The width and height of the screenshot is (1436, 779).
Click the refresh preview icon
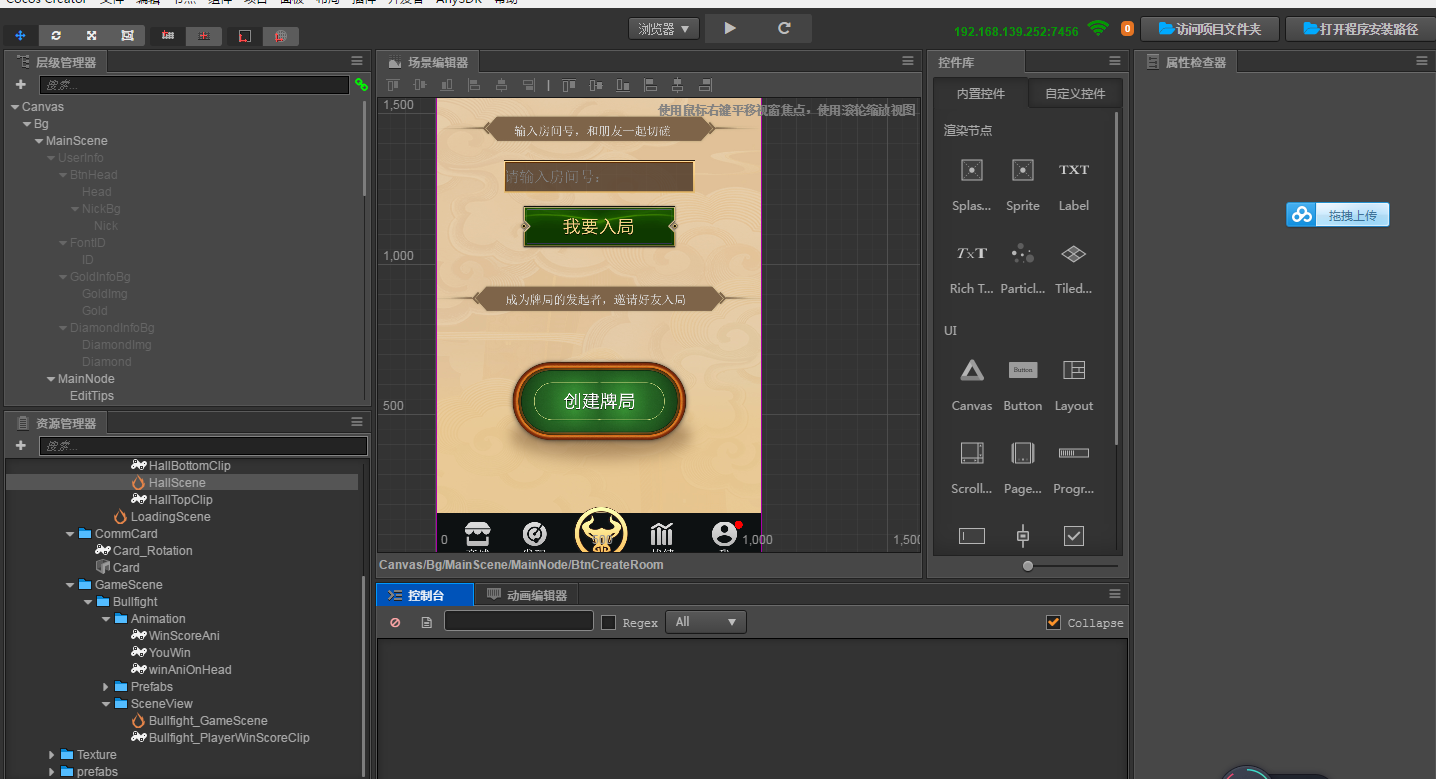pos(784,29)
